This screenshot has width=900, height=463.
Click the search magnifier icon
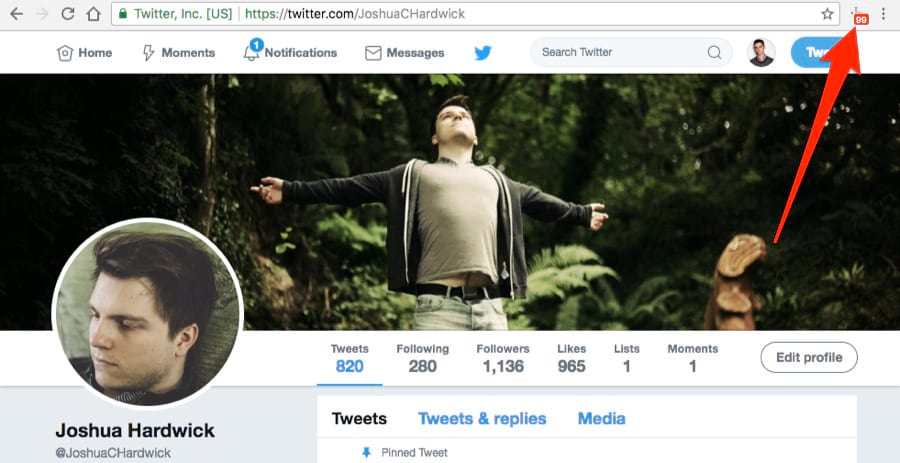pyautogui.click(x=714, y=52)
